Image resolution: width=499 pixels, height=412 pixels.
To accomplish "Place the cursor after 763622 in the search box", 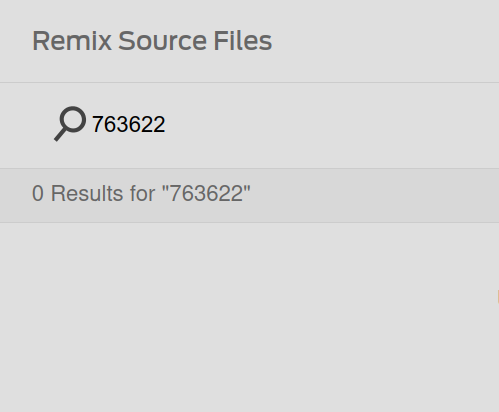I will (x=166, y=124).
